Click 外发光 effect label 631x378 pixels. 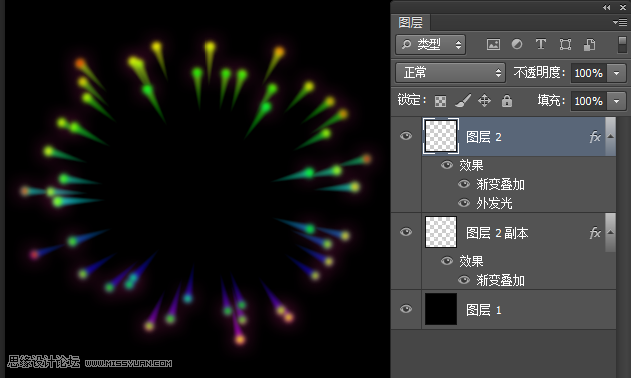[x=494, y=203]
